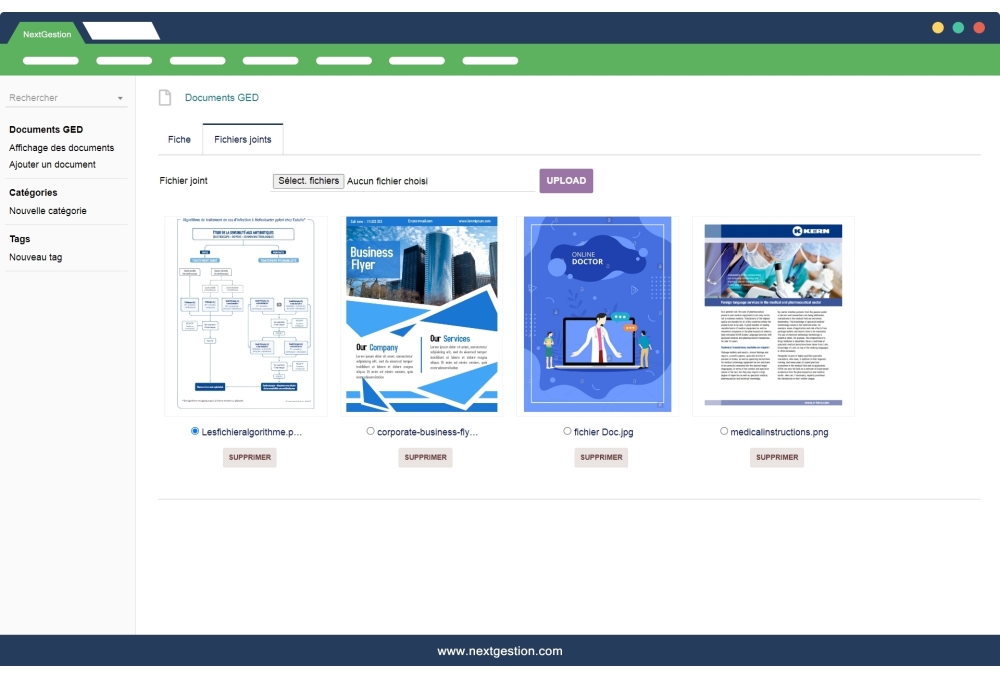Select the medicalinstructions.png radio button

pos(724,432)
